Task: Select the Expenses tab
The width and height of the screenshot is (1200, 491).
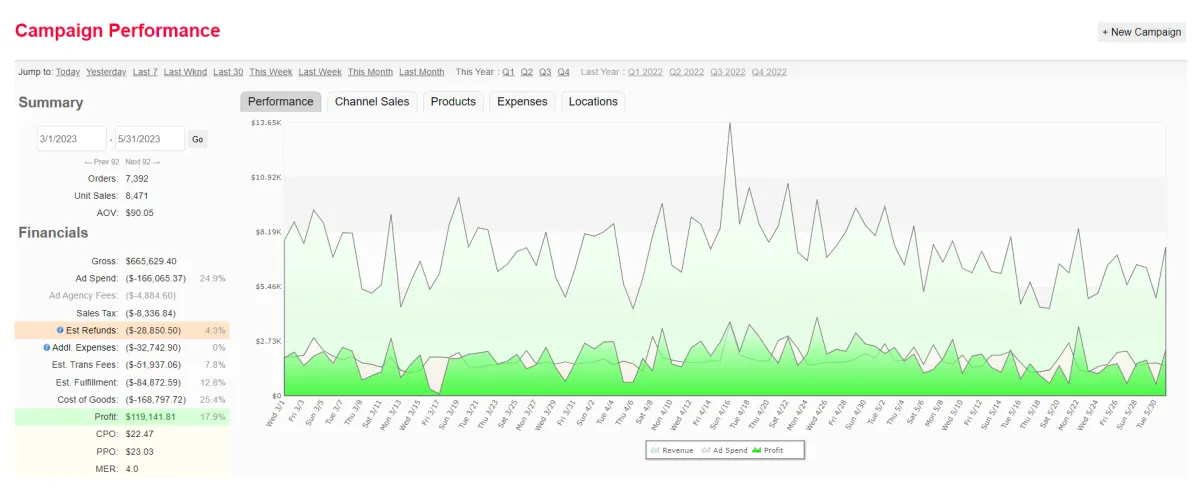Action: pos(522,102)
